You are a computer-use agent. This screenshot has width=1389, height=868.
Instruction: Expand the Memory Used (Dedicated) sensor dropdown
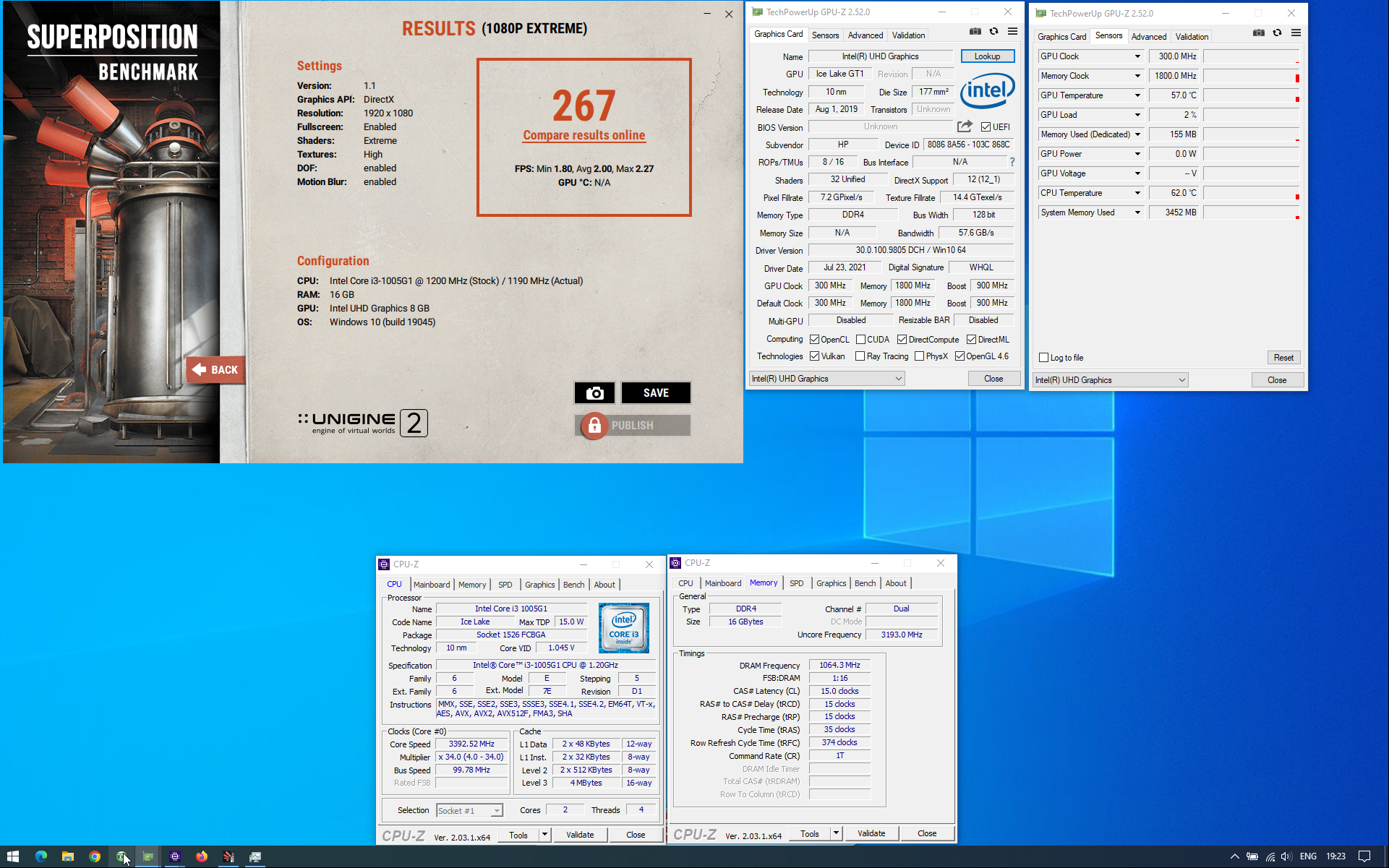point(1137,134)
